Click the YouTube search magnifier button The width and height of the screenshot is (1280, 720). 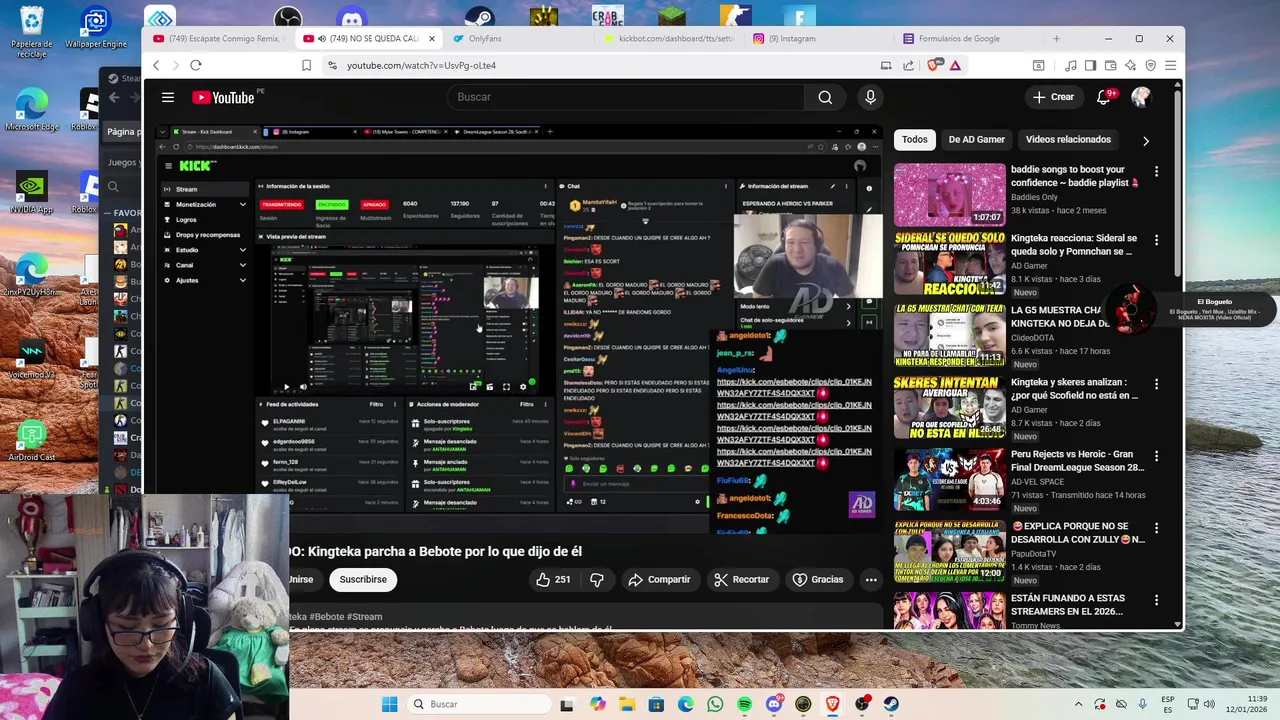[825, 97]
